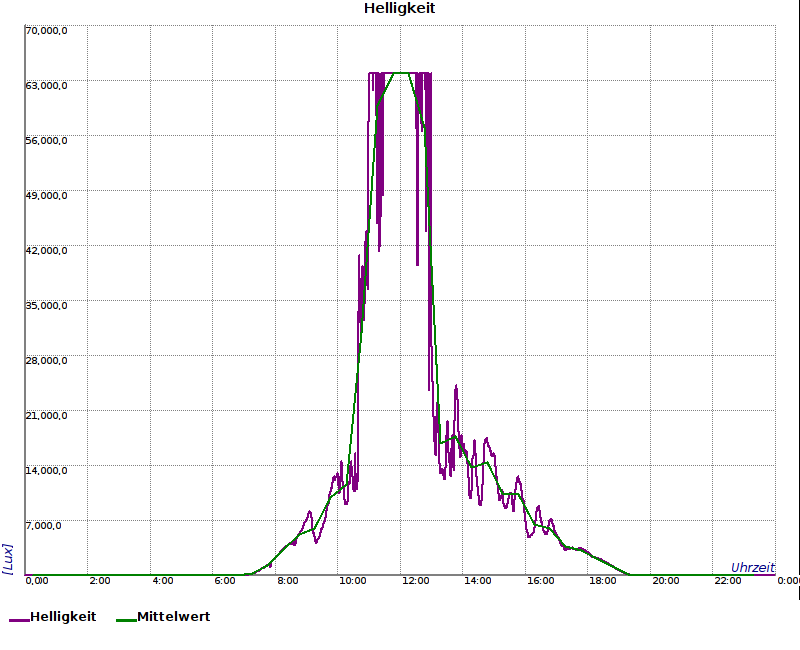The image size is (800, 650).
Task: Click the y-axis label "42,000,0"
Action: pyautogui.click(x=46, y=251)
